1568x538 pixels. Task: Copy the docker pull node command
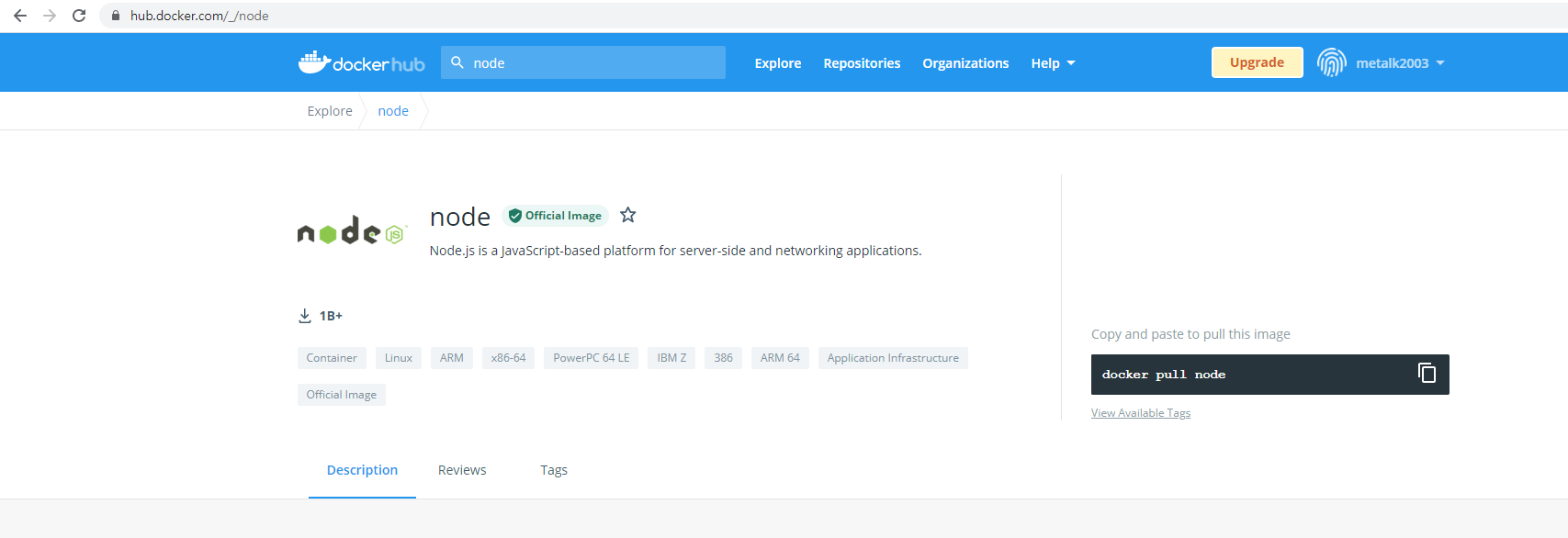click(x=1427, y=373)
